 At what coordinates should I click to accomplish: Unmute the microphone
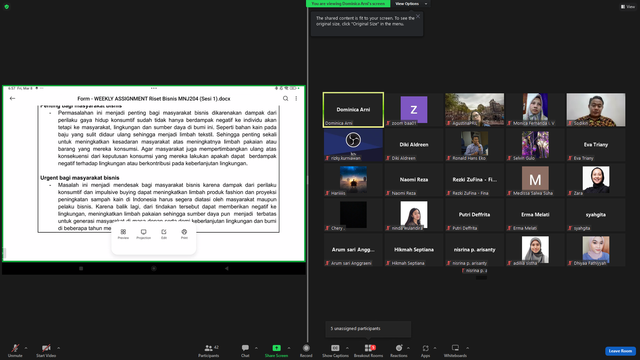pyautogui.click(x=15, y=350)
